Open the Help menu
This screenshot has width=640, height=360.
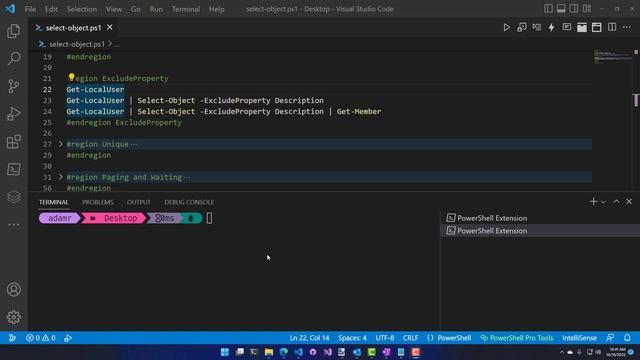216,9
